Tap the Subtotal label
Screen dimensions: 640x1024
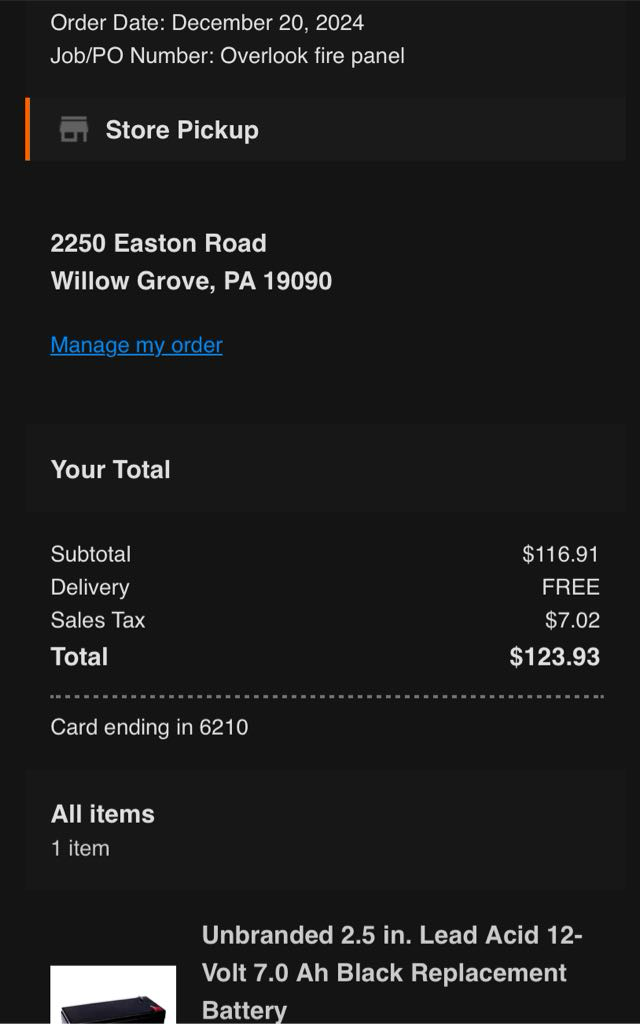coord(91,554)
